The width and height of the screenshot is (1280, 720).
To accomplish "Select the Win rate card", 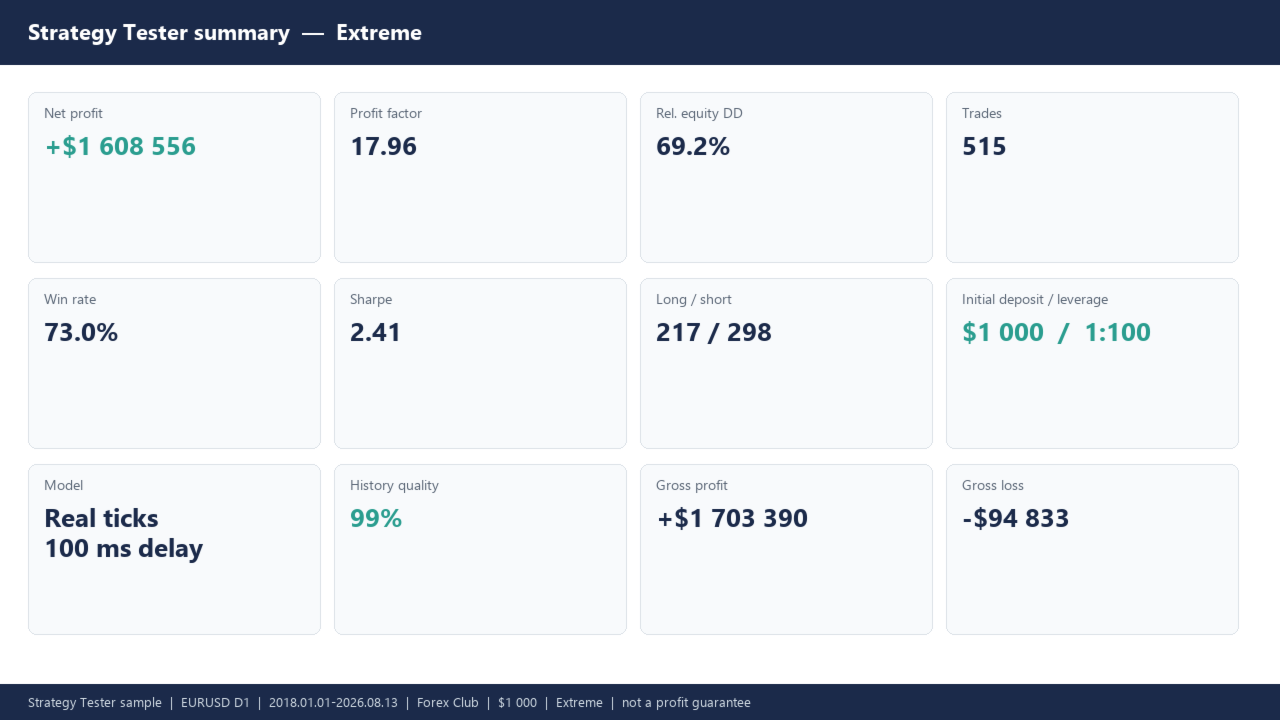I will tap(174, 363).
